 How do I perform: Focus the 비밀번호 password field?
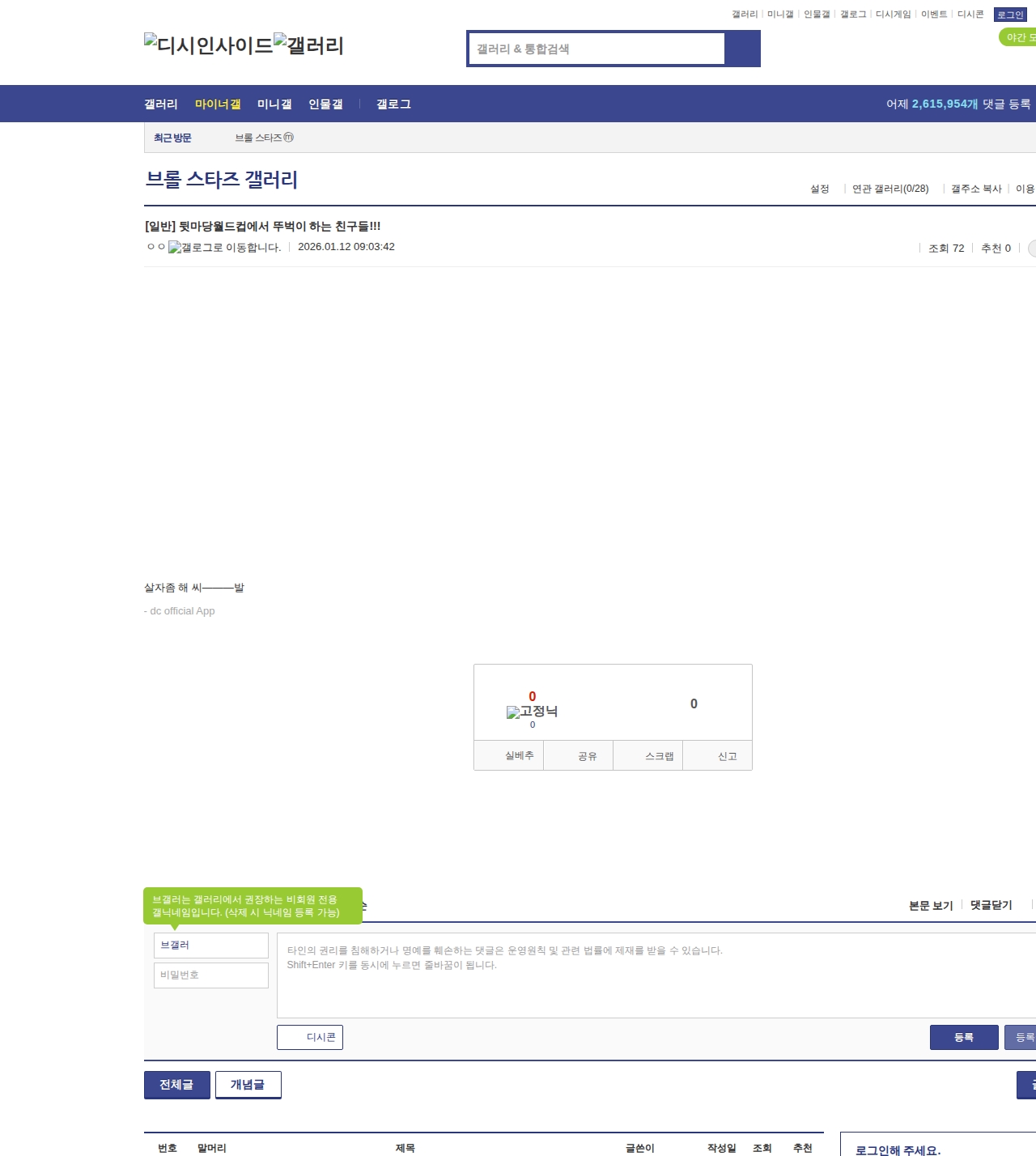211,975
